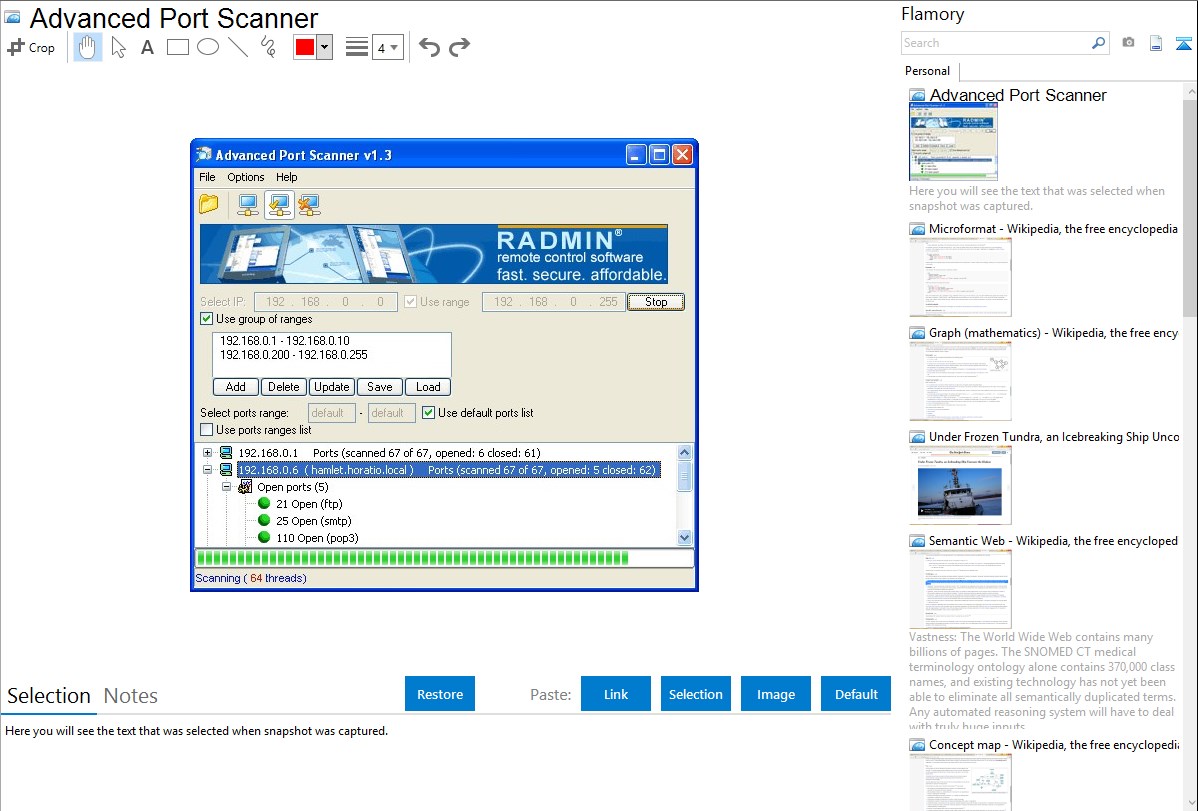
Task: Open the Graph (mathematics) snapshot thumbnail
Action: click(960, 381)
